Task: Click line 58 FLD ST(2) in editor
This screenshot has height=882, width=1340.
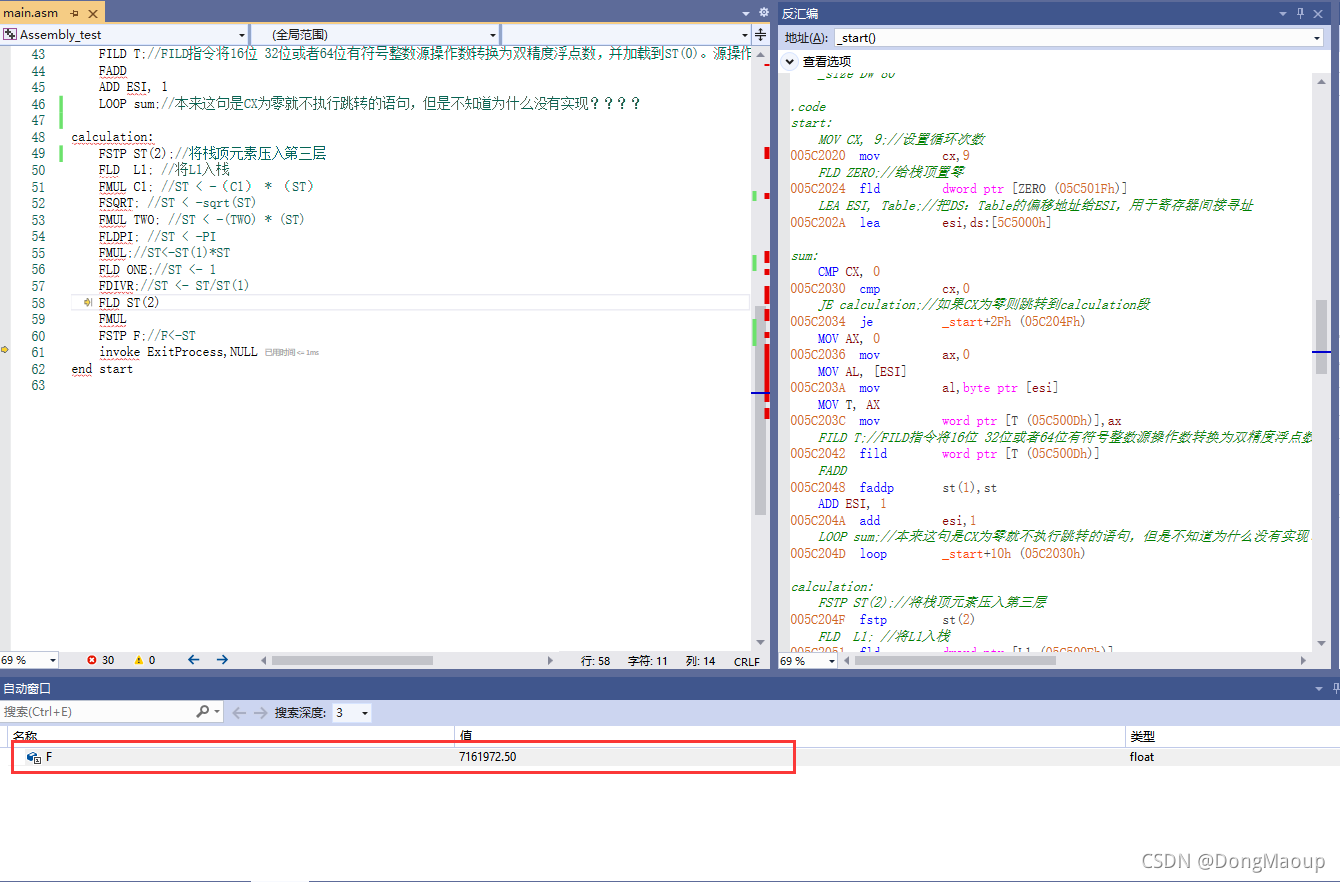Action: [x=128, y=302]
